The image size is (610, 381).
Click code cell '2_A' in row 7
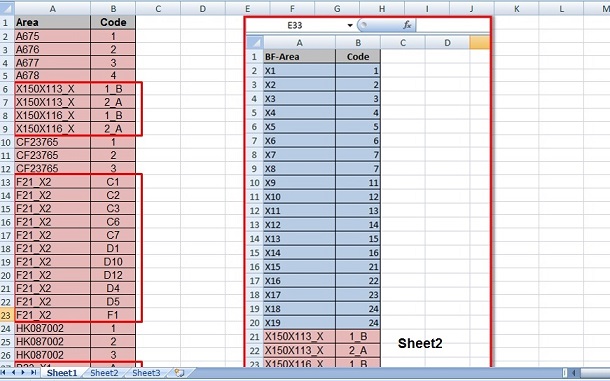click(113, 102)
